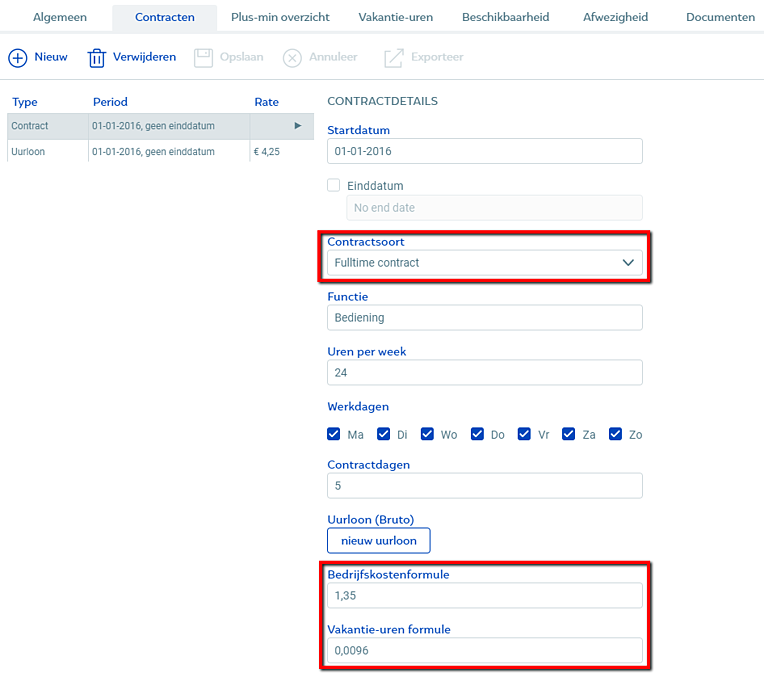Toggle the Zo workday checkbox
This screenshot has height=673, width=764.
(616, 434)
